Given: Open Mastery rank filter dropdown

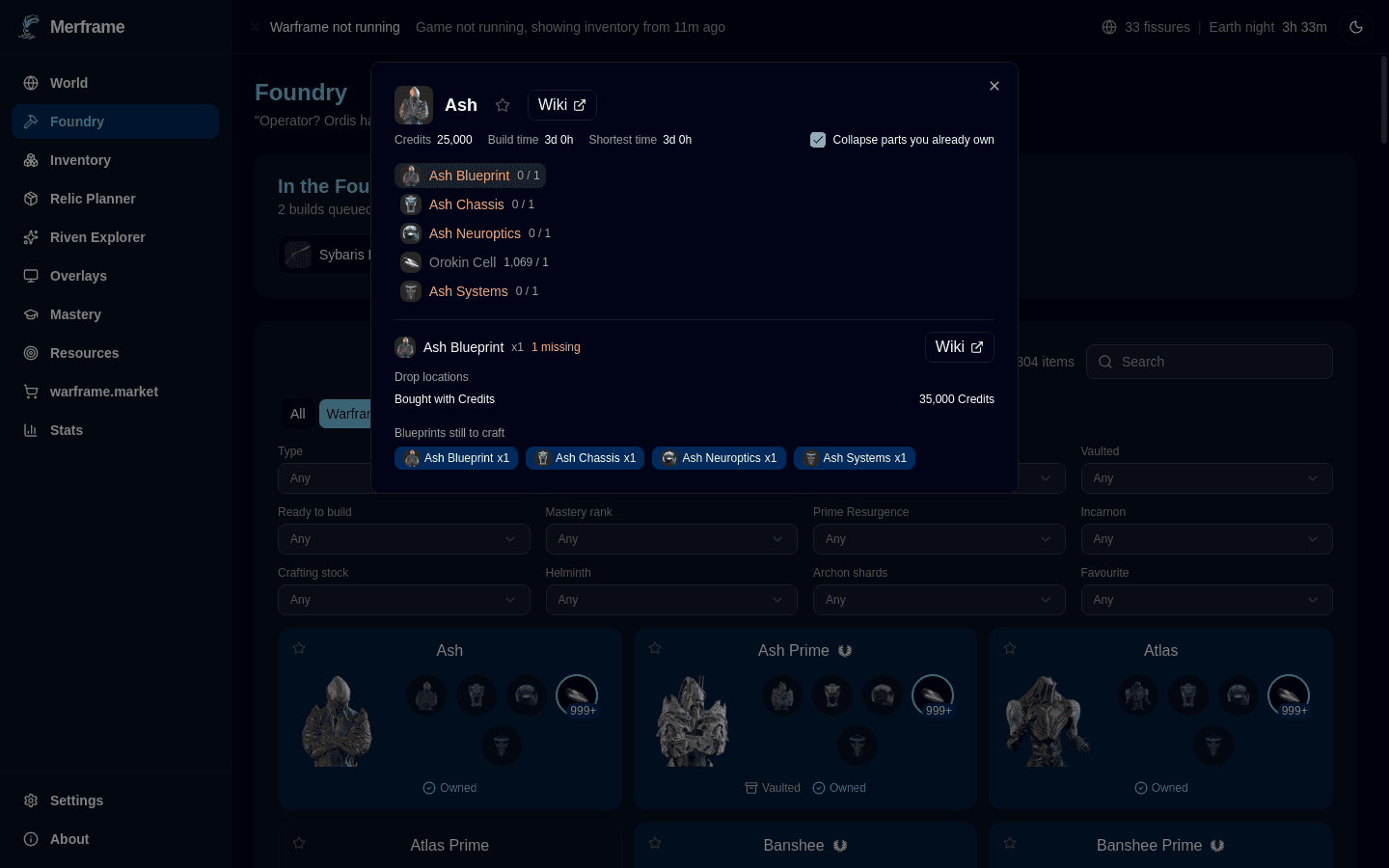Looking at the screenshot, I should [671, 539].
